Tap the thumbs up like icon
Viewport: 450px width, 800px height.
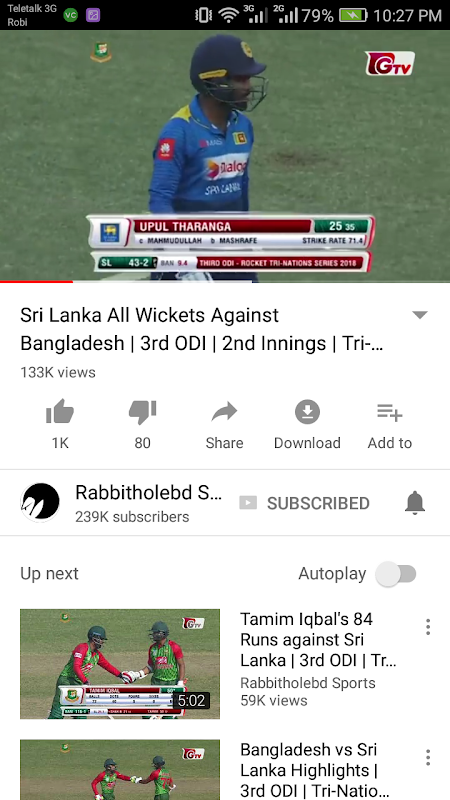(x=60, y=412)
